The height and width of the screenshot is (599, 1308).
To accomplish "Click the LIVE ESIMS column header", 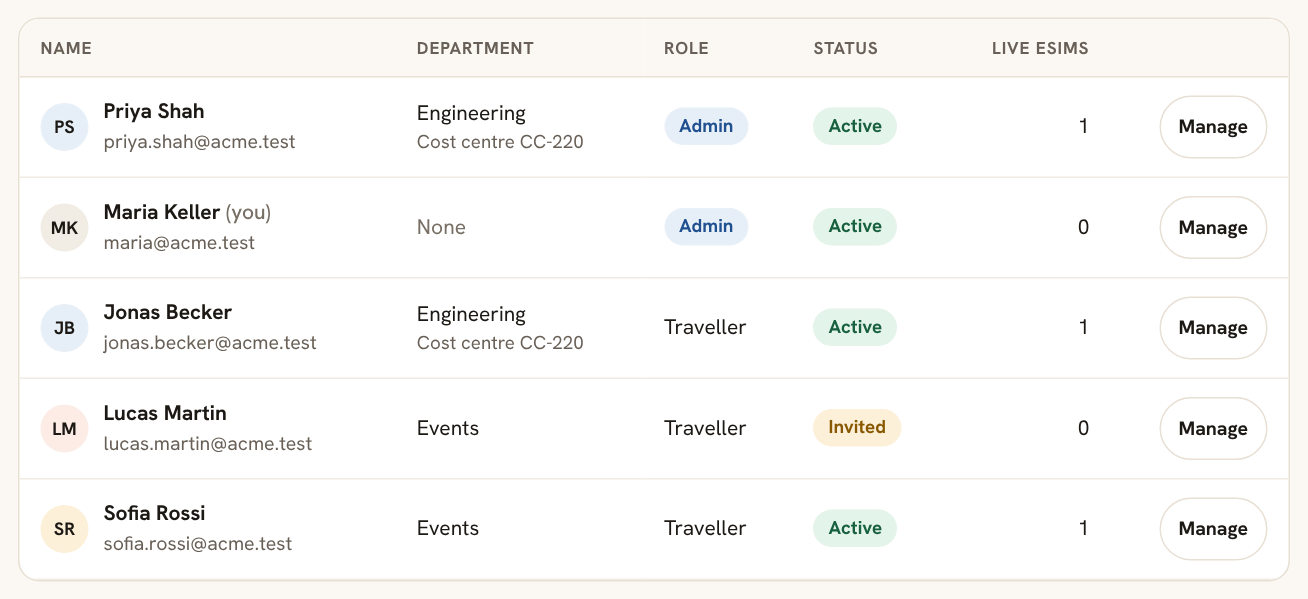I will (x=1040, y=48).
